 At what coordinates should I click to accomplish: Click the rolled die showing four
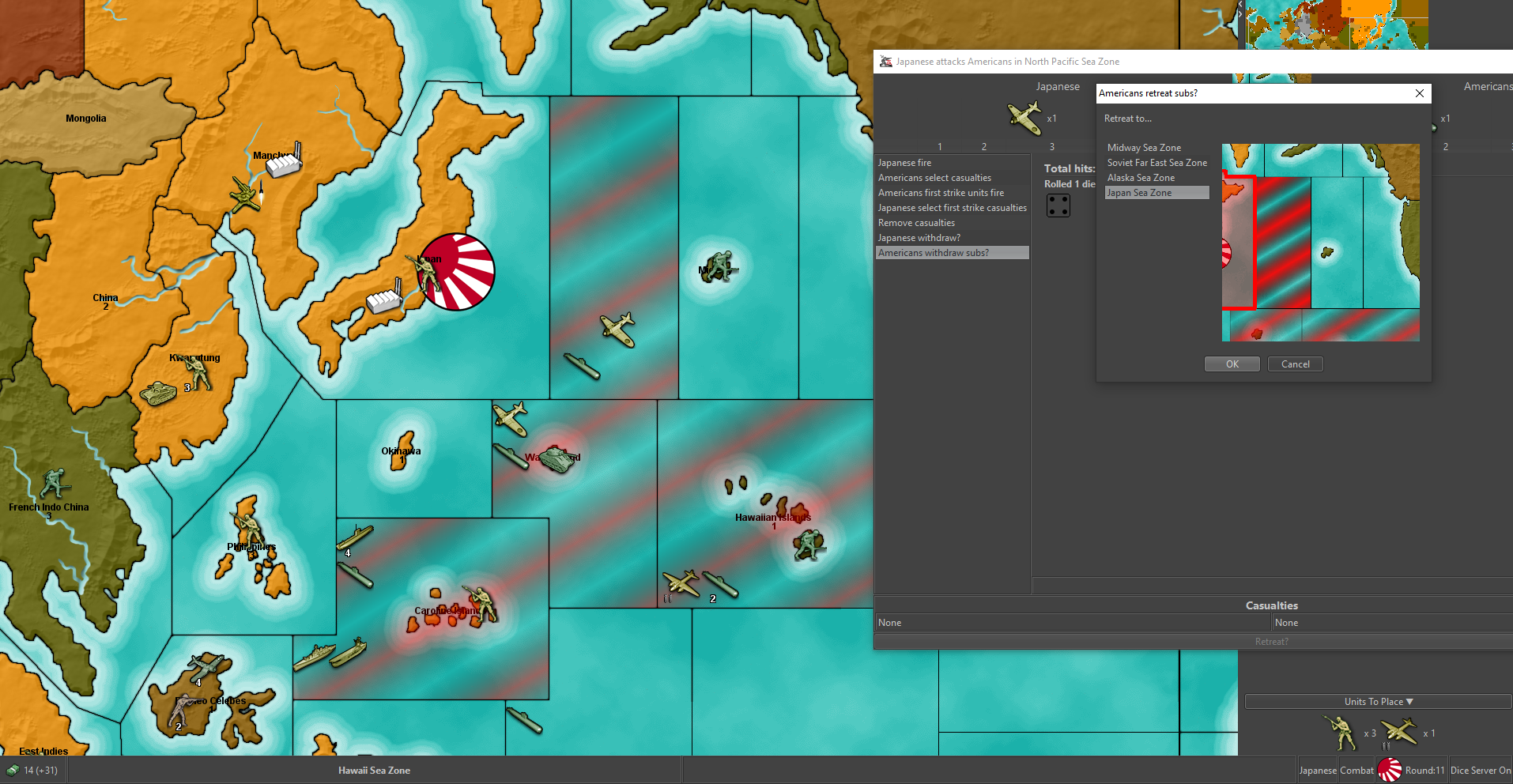tap(1058, 205)
